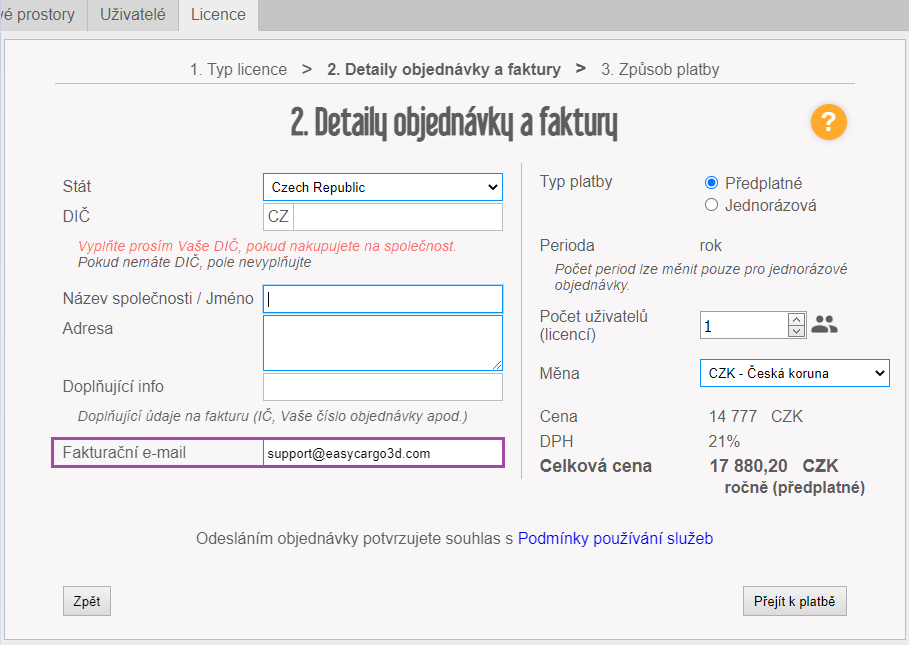Select the Jednorázová payment type
Screen dimensions: 909x645
[x=712, y=205]
